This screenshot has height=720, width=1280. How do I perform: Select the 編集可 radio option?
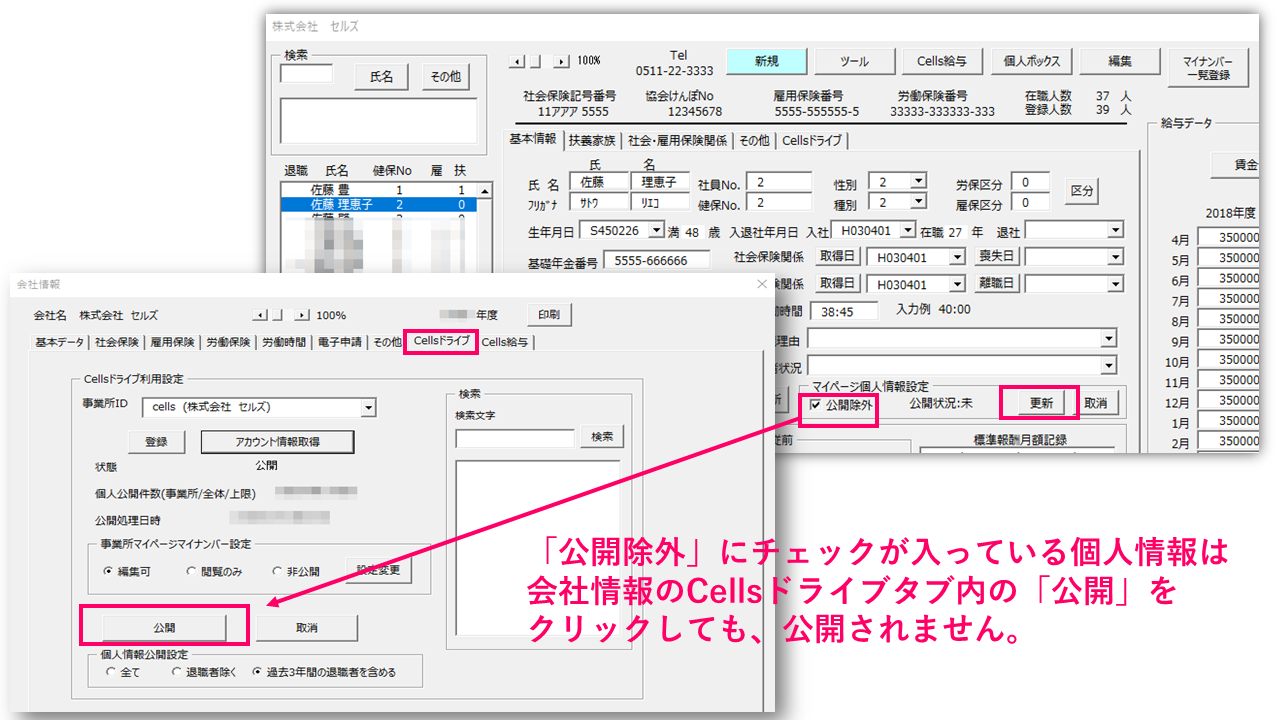[109, 571]
